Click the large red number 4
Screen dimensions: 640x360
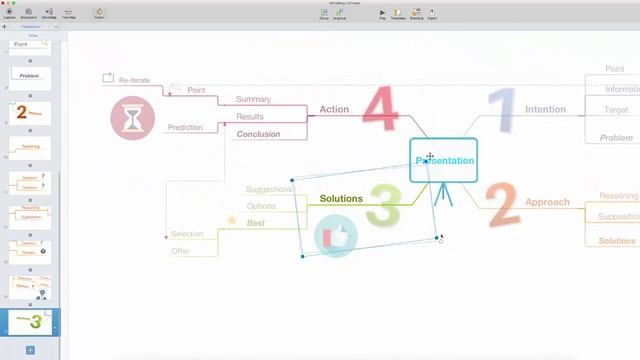380,108
